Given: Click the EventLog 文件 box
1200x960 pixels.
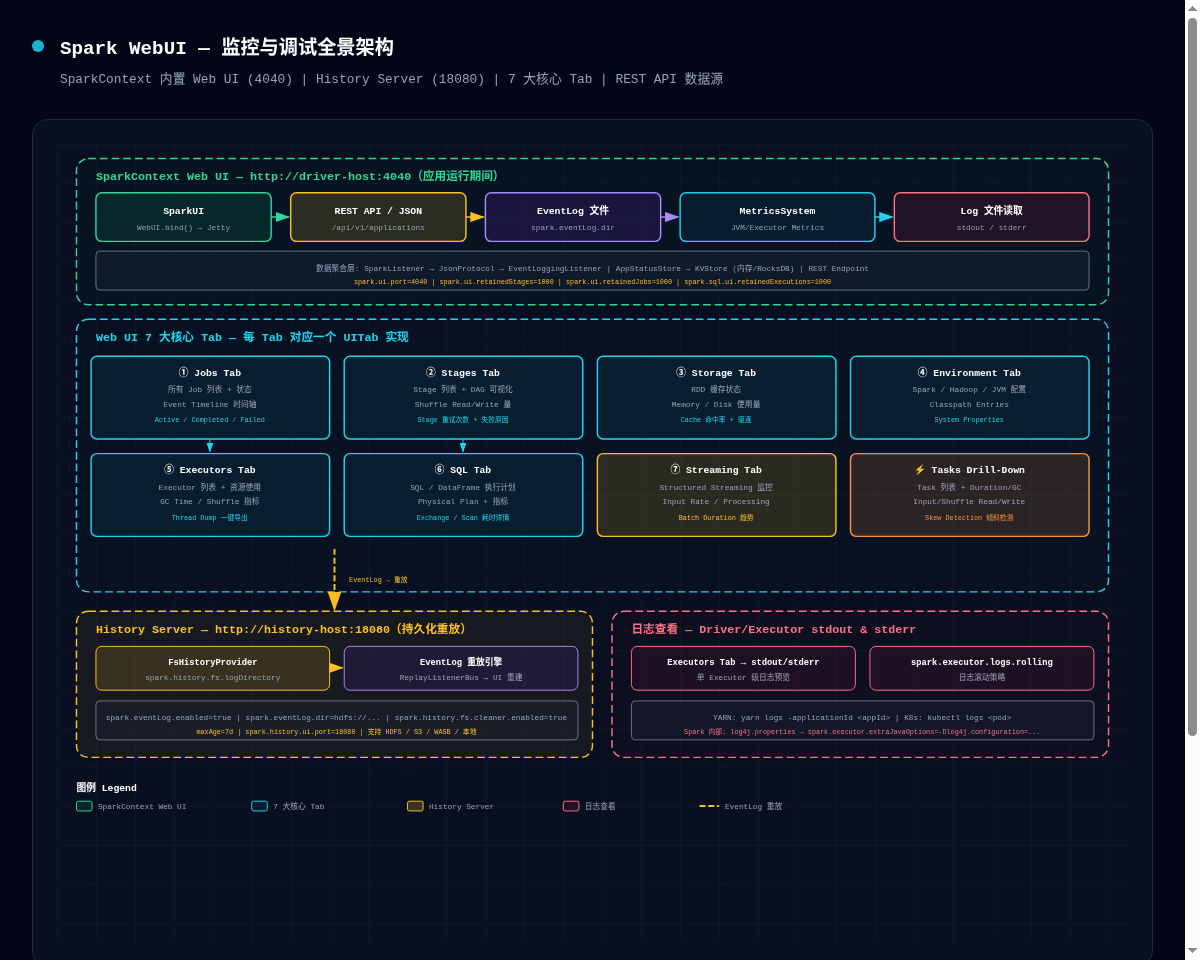Looking at the screenshot, I should click(573, 217).
